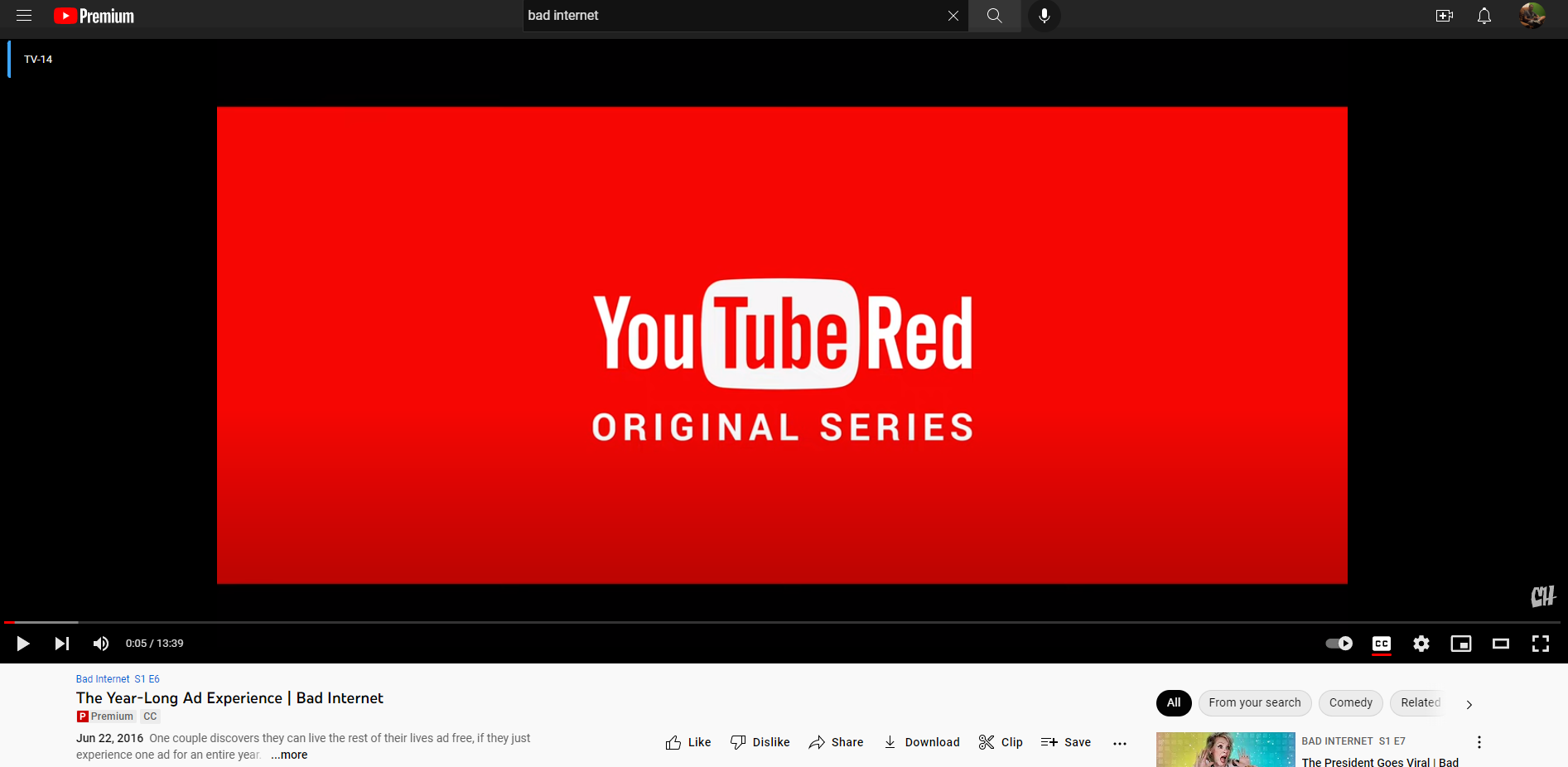Open options for President Goes Viral video
This screenshot has width=1568, height=767.
click(x=1479, y=742)
